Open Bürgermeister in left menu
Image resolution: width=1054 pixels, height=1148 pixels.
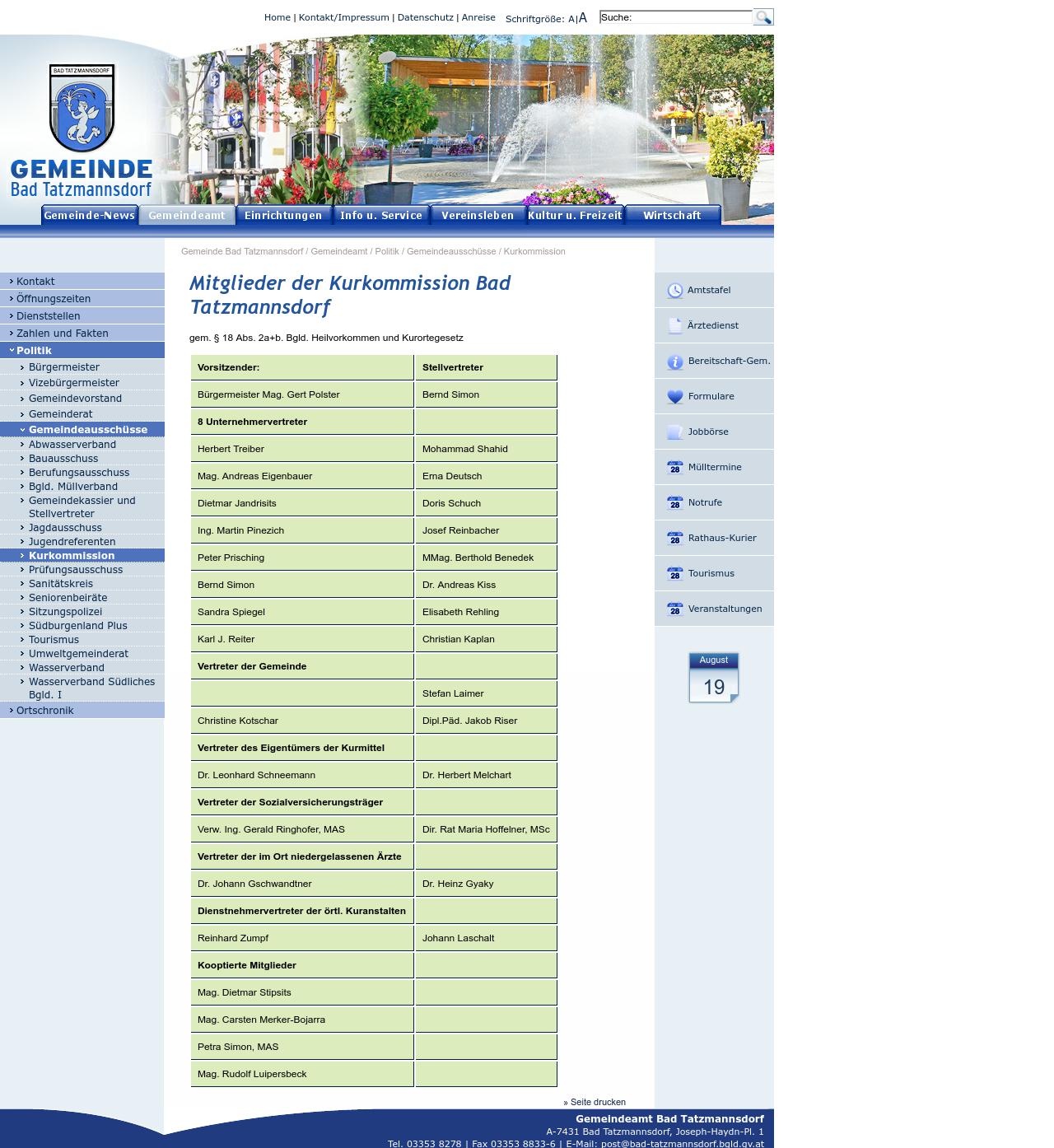pyautogui.click(x=82, y=367)
